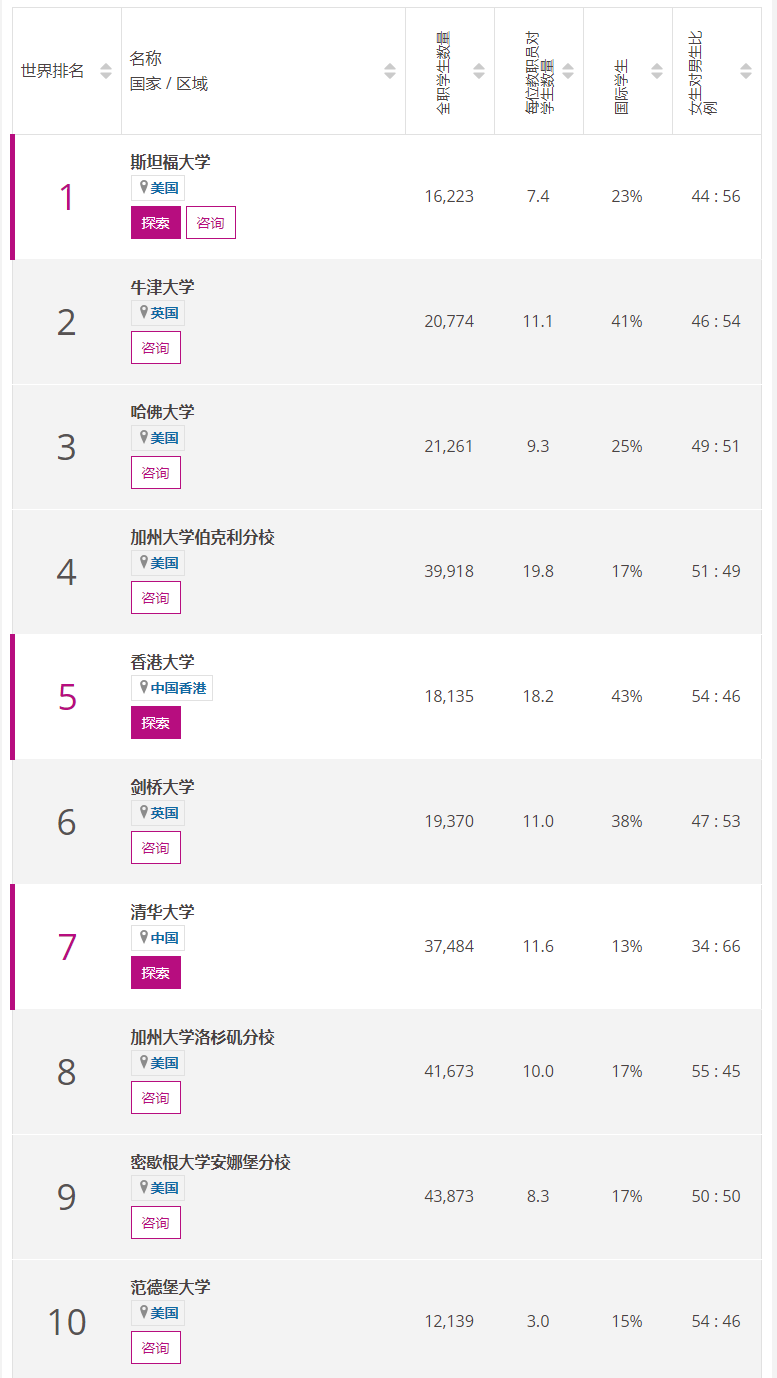777x1378 pixels.
Task: Click 探索 button for 斯坦福大学
Action: point(156,222)
